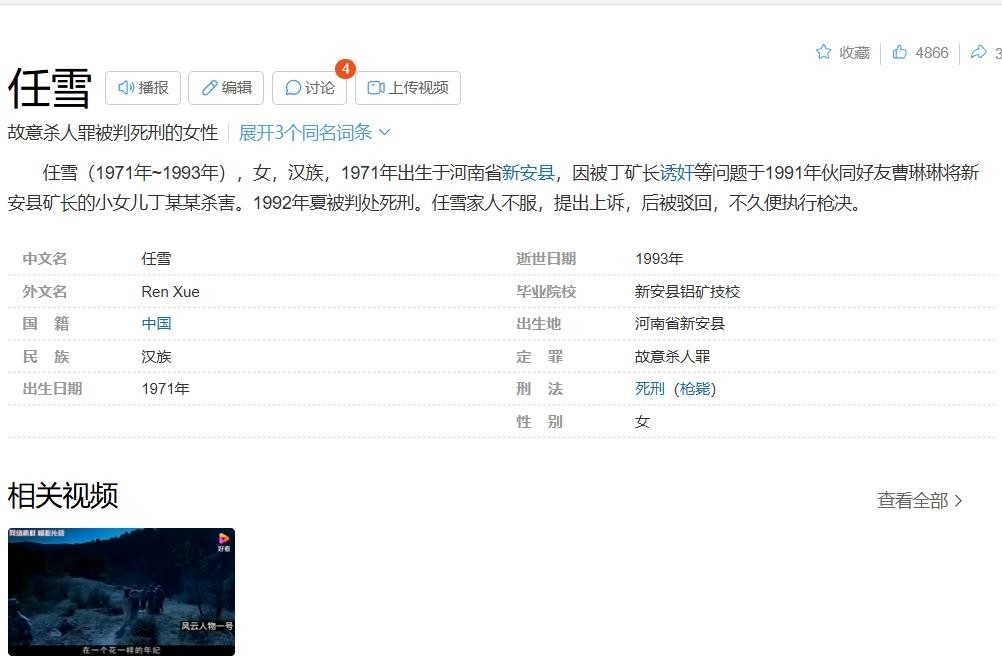
Task: Play audio with the 播报 speaker button
Action: [x=143, y=88]
